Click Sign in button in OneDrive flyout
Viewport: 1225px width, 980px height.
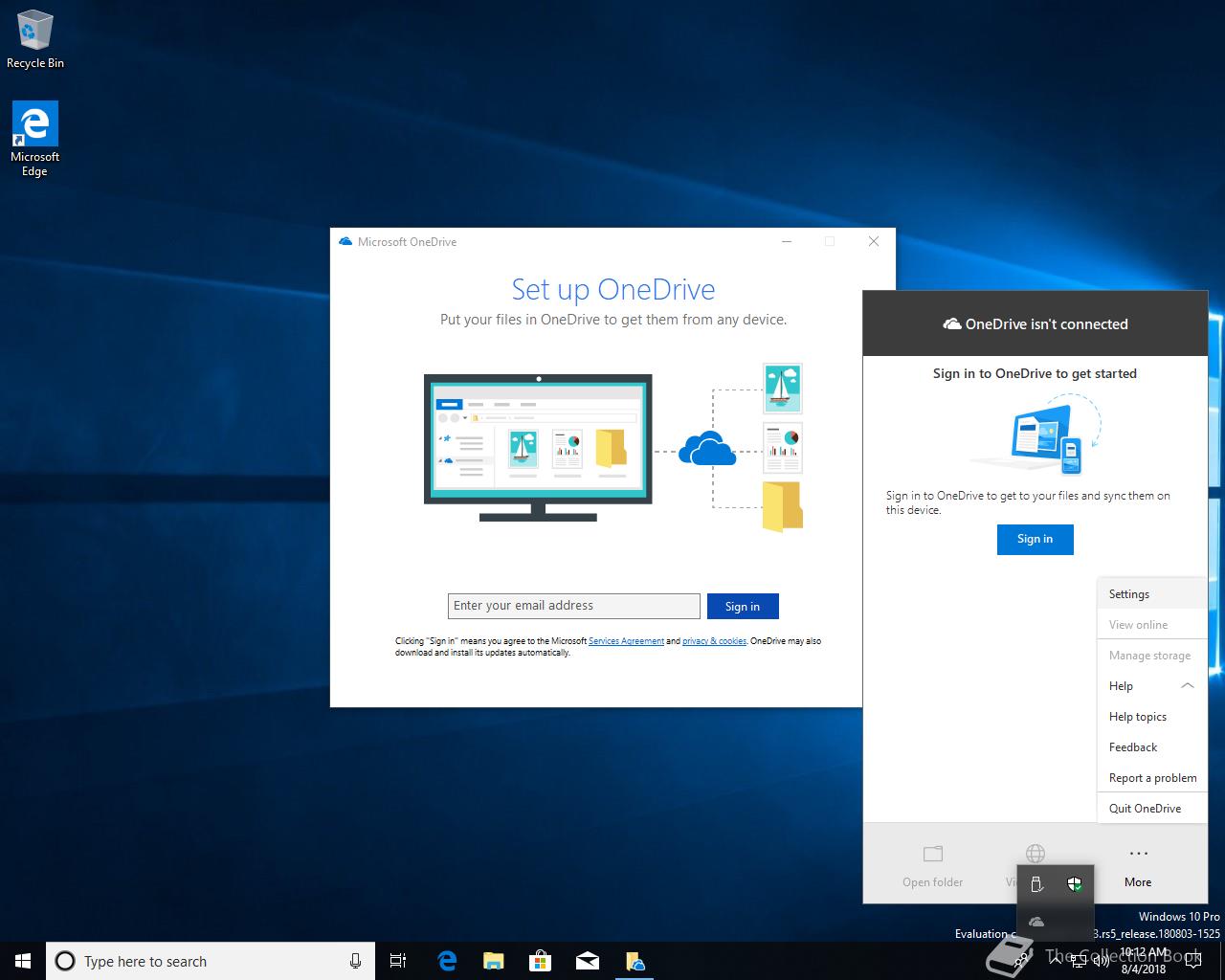coord(1035,539)
